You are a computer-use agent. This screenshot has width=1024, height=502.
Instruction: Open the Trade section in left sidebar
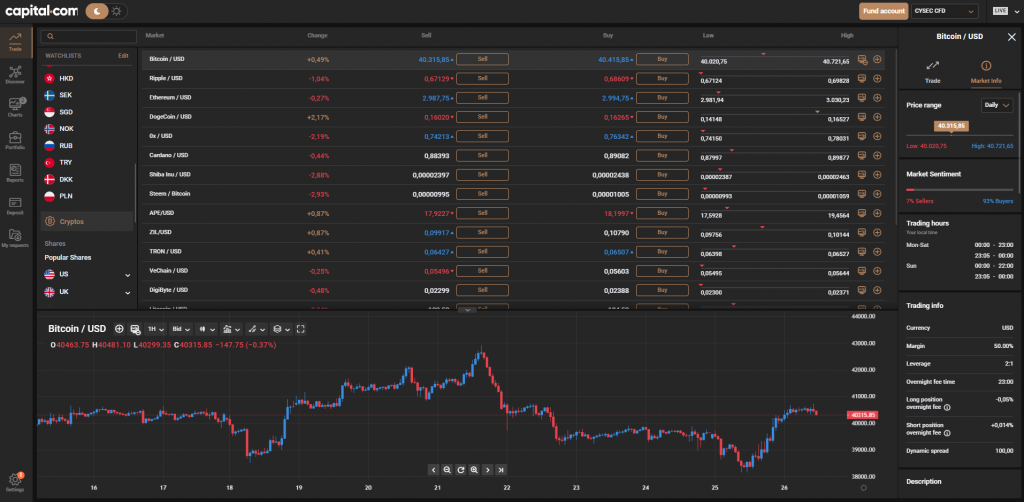click(15, 41)
